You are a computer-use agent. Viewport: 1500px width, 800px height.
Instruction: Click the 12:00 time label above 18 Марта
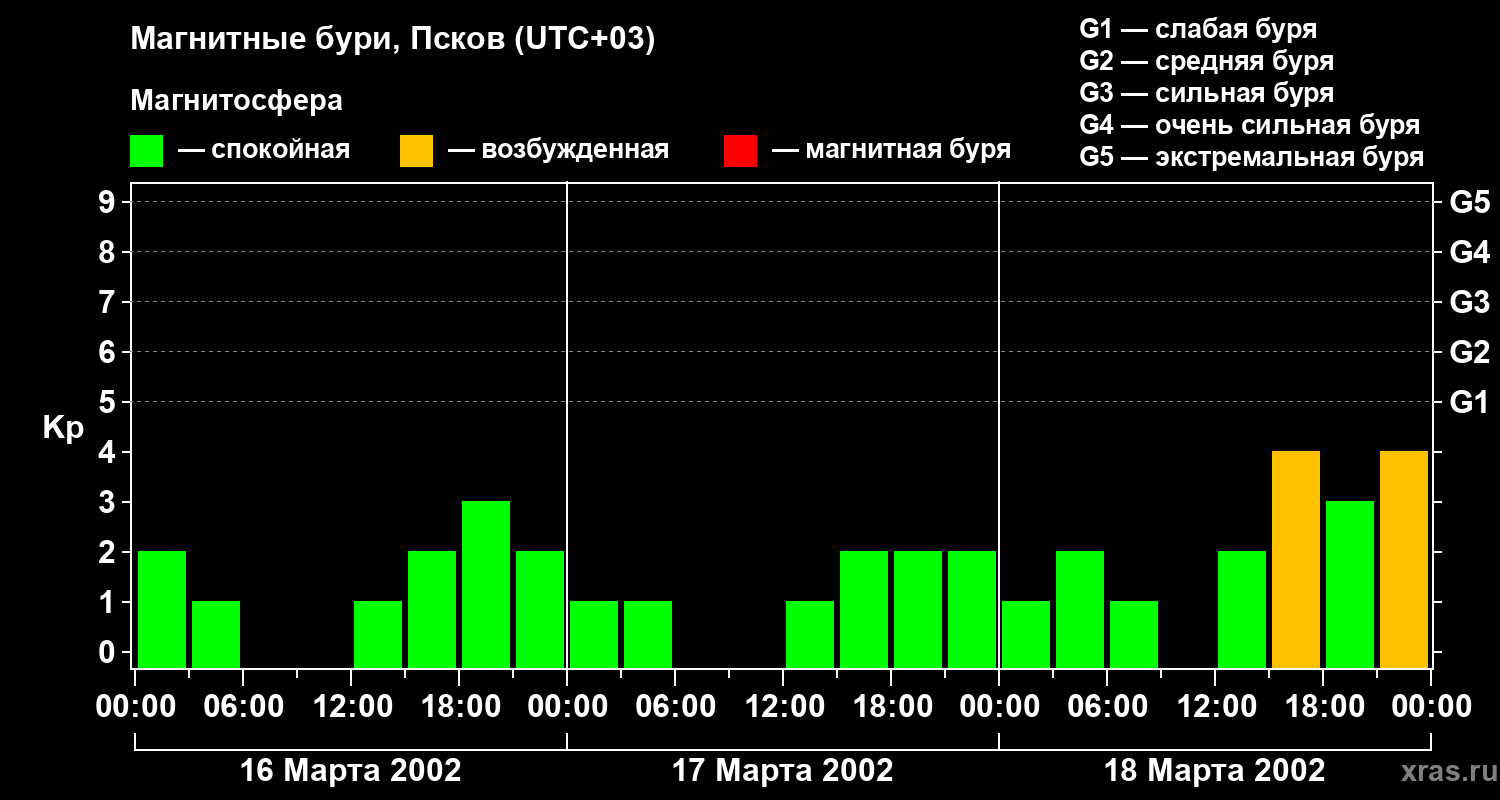coord(1215,707)
